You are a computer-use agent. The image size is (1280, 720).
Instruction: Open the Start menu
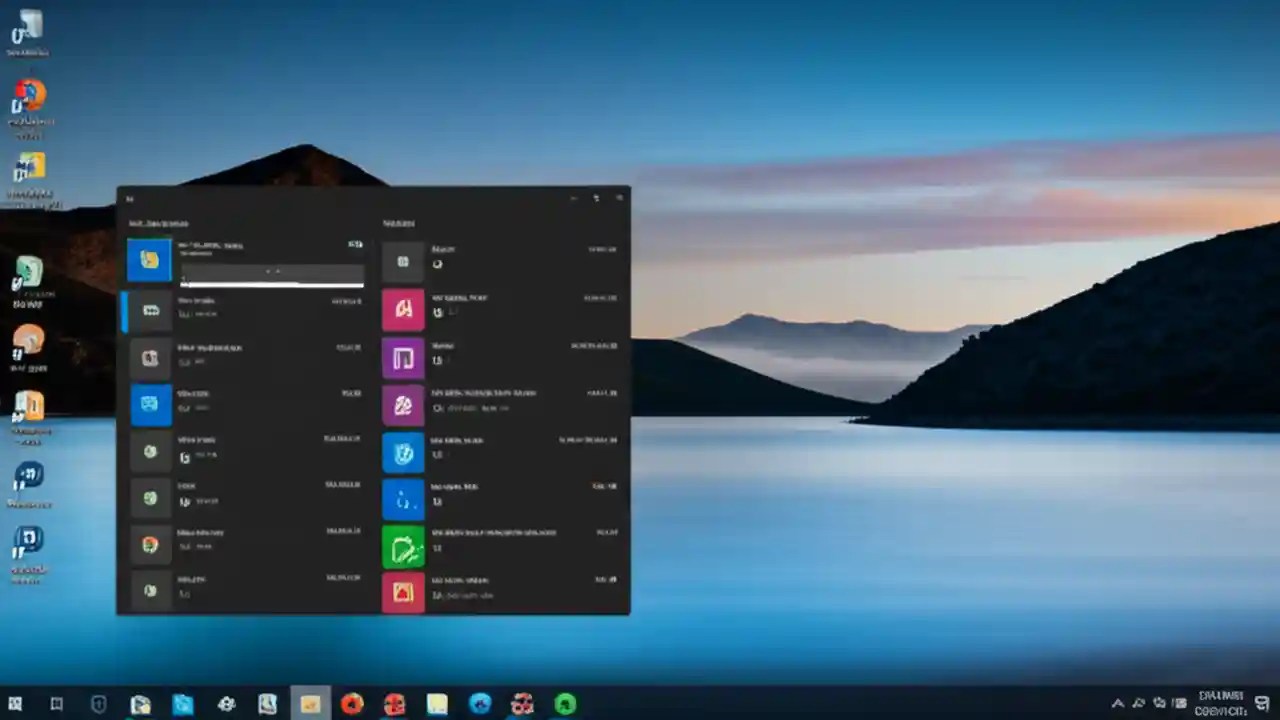[15, 705]
